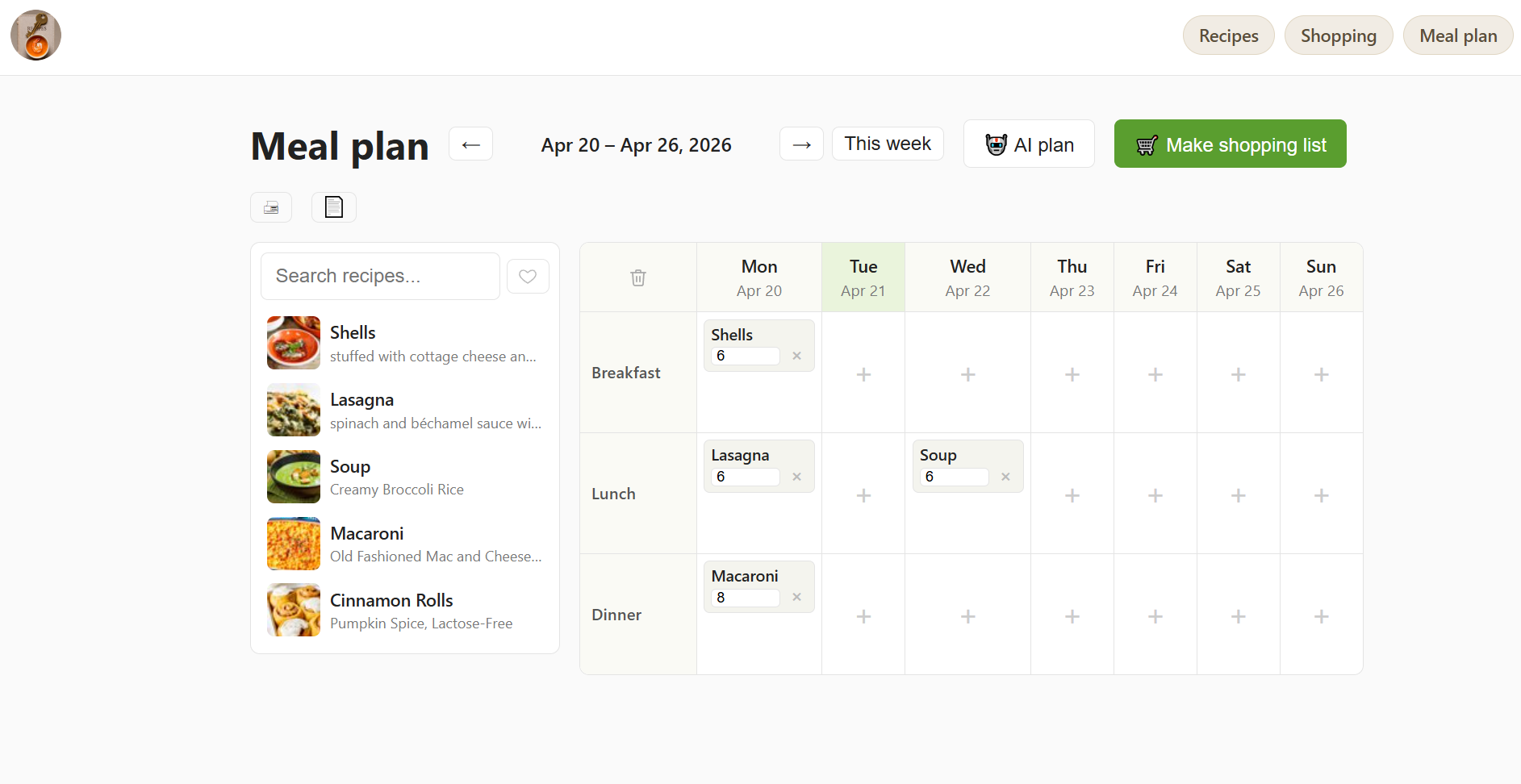Select the Cinnamon Rolls recipe thumbnail

coord(293,610)
